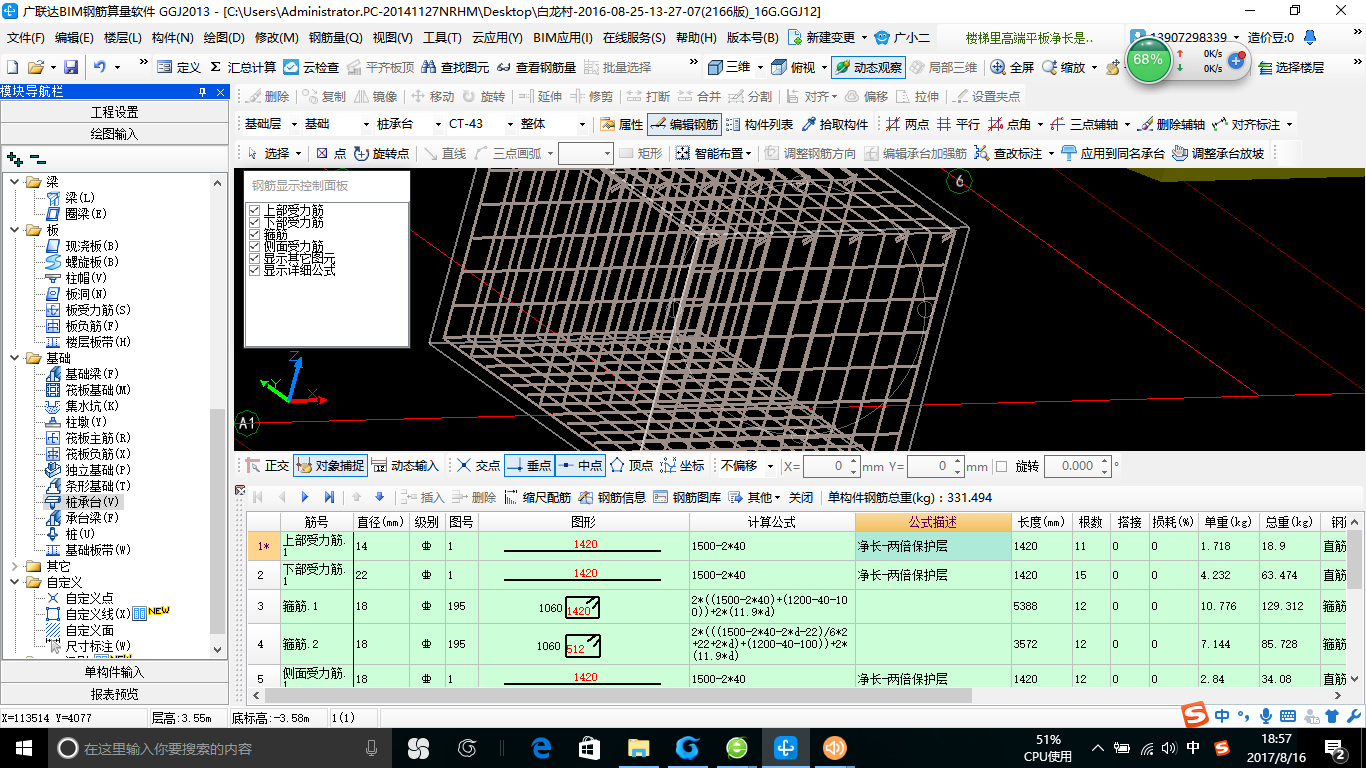Toggle 显示详细公式 checkbox
The width and height of the screenshot is (1366, 768).
pos(254,270)
